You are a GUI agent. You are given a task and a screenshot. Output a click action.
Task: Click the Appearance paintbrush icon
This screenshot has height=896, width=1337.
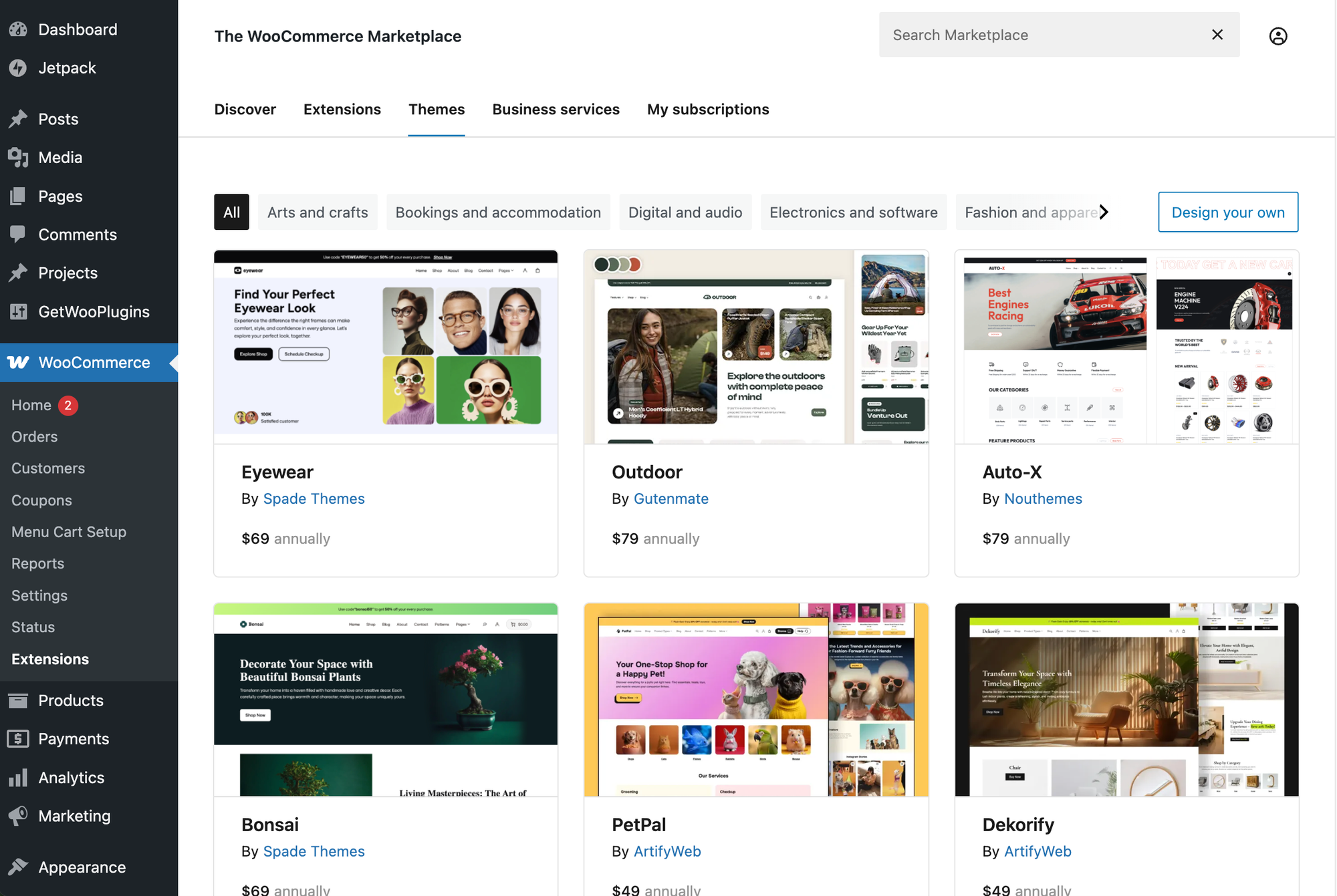click(x=18, y=867)
